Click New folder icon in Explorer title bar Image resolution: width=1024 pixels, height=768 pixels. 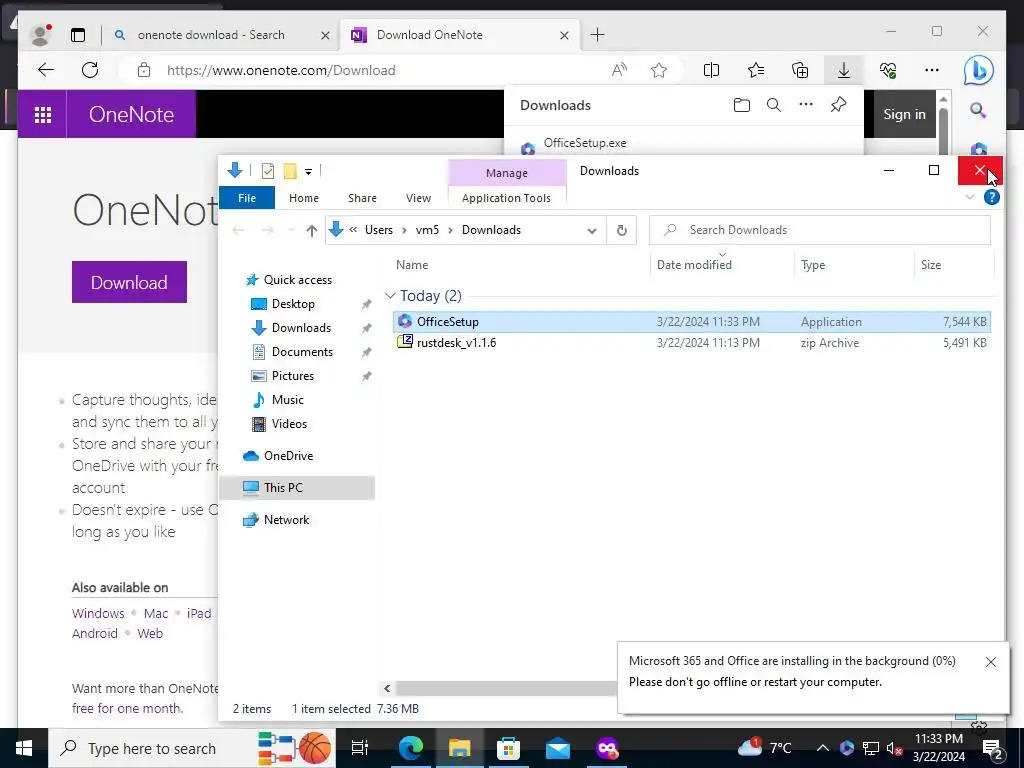tap(290, 171)
